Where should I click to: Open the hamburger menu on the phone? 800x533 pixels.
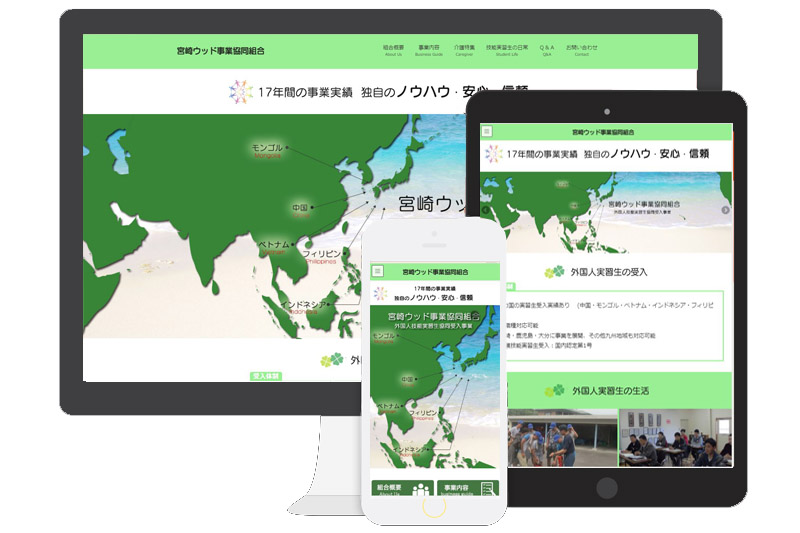click(x=378, y=271)
